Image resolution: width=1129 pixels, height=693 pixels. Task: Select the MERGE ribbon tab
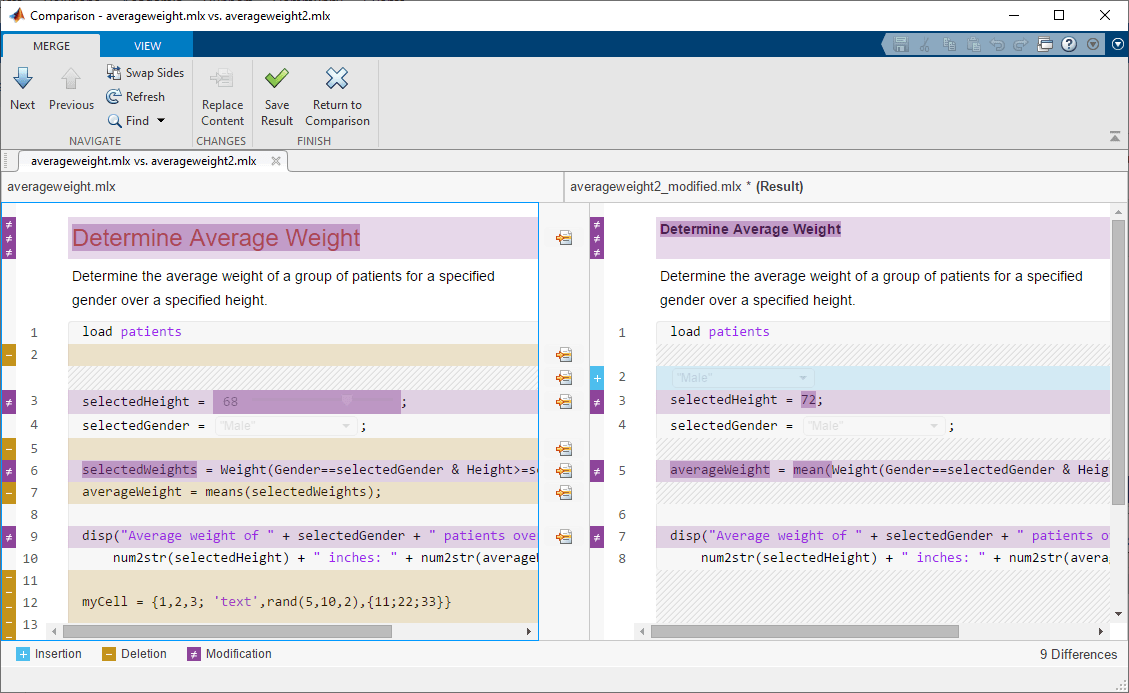pos(51,46)
